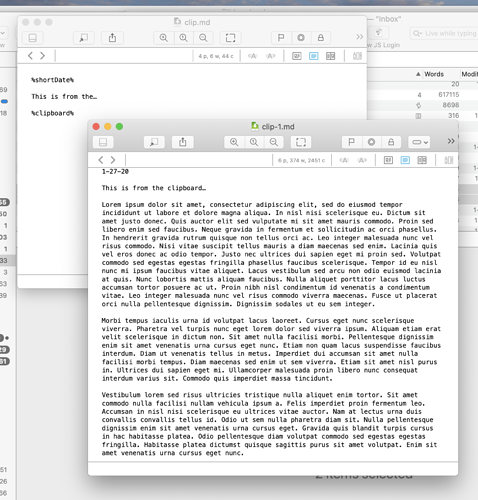Toggle the lock on clip-1.md document
Screen dimensions: 478x500
[x=391, y=142]
